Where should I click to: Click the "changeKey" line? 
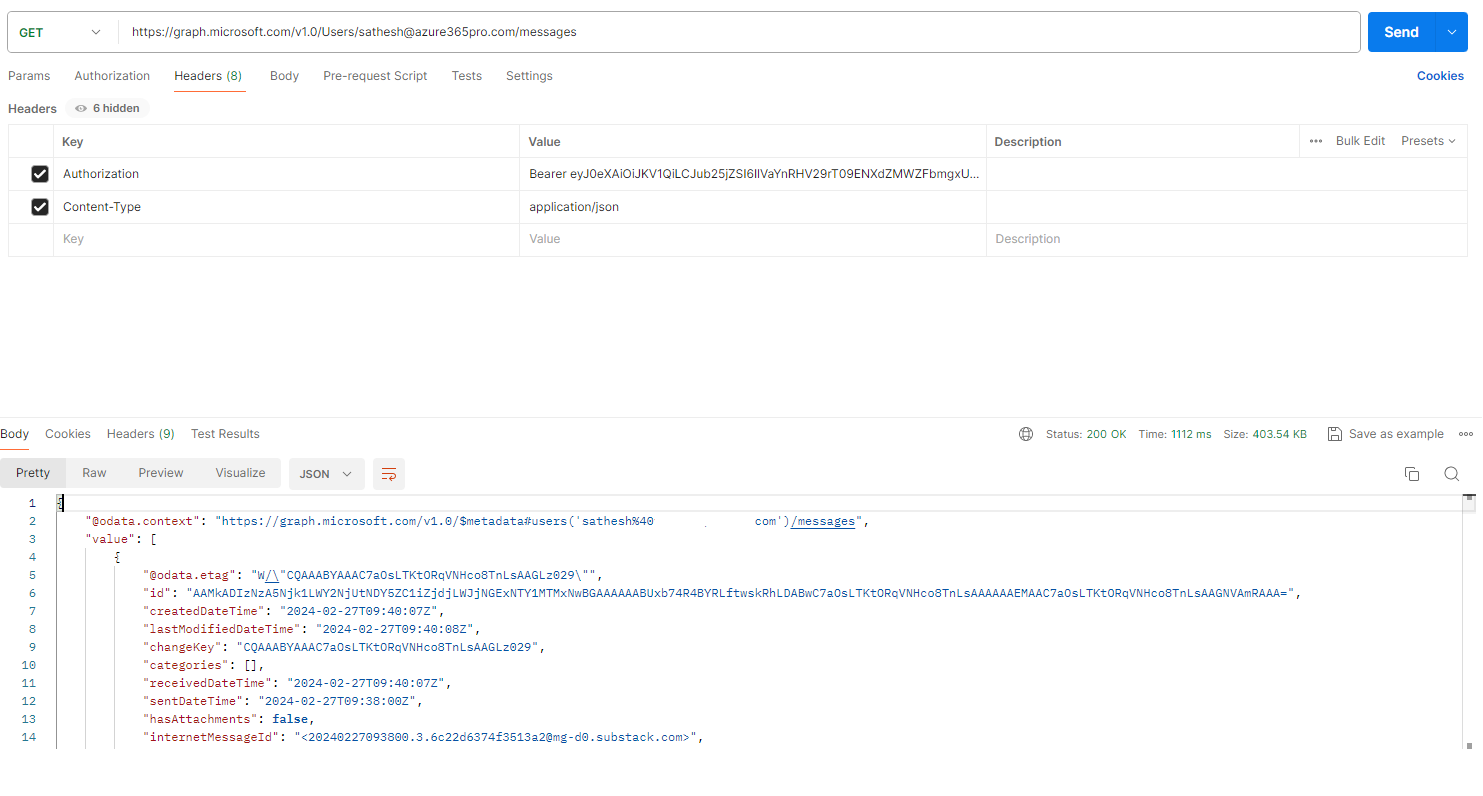(x=345, y=647)
